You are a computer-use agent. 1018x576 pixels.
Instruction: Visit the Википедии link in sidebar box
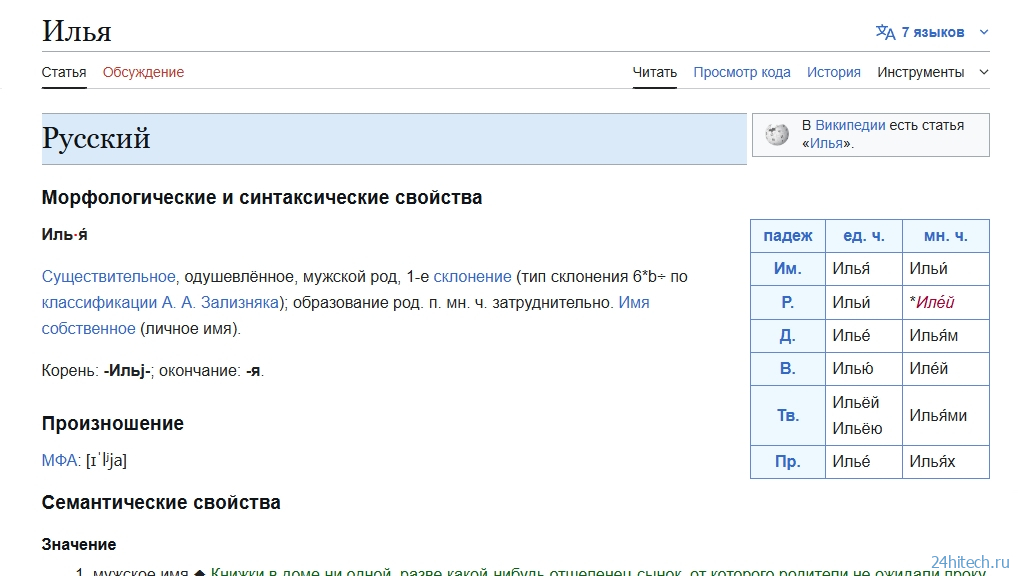(850, 125)
